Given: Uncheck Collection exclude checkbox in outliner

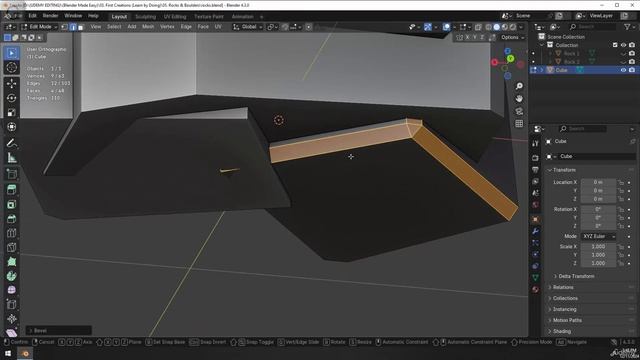Looking at the screenshot, I should click(x=615, y=45).
